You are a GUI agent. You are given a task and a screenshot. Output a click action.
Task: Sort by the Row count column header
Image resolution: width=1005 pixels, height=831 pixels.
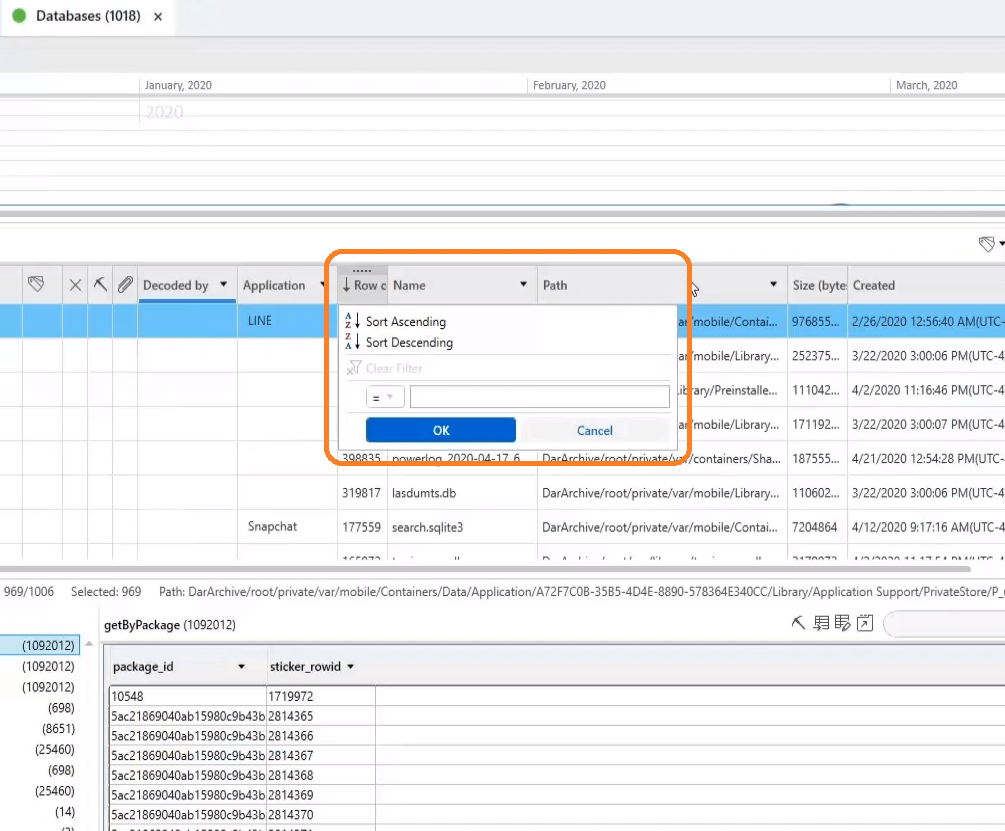pos(363,285)
